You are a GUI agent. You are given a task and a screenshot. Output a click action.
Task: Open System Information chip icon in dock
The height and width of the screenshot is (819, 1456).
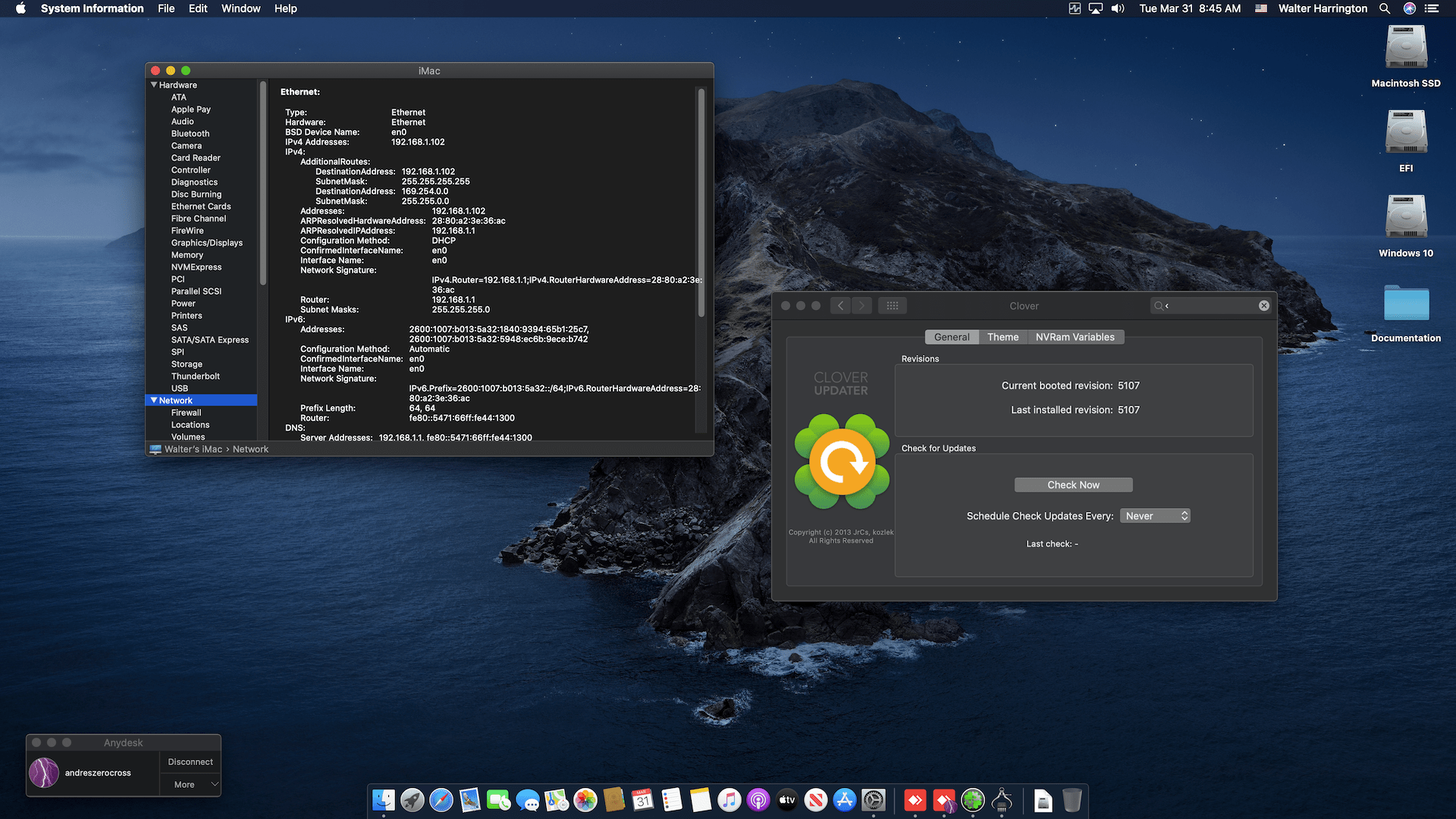(x=1002, y=800)
